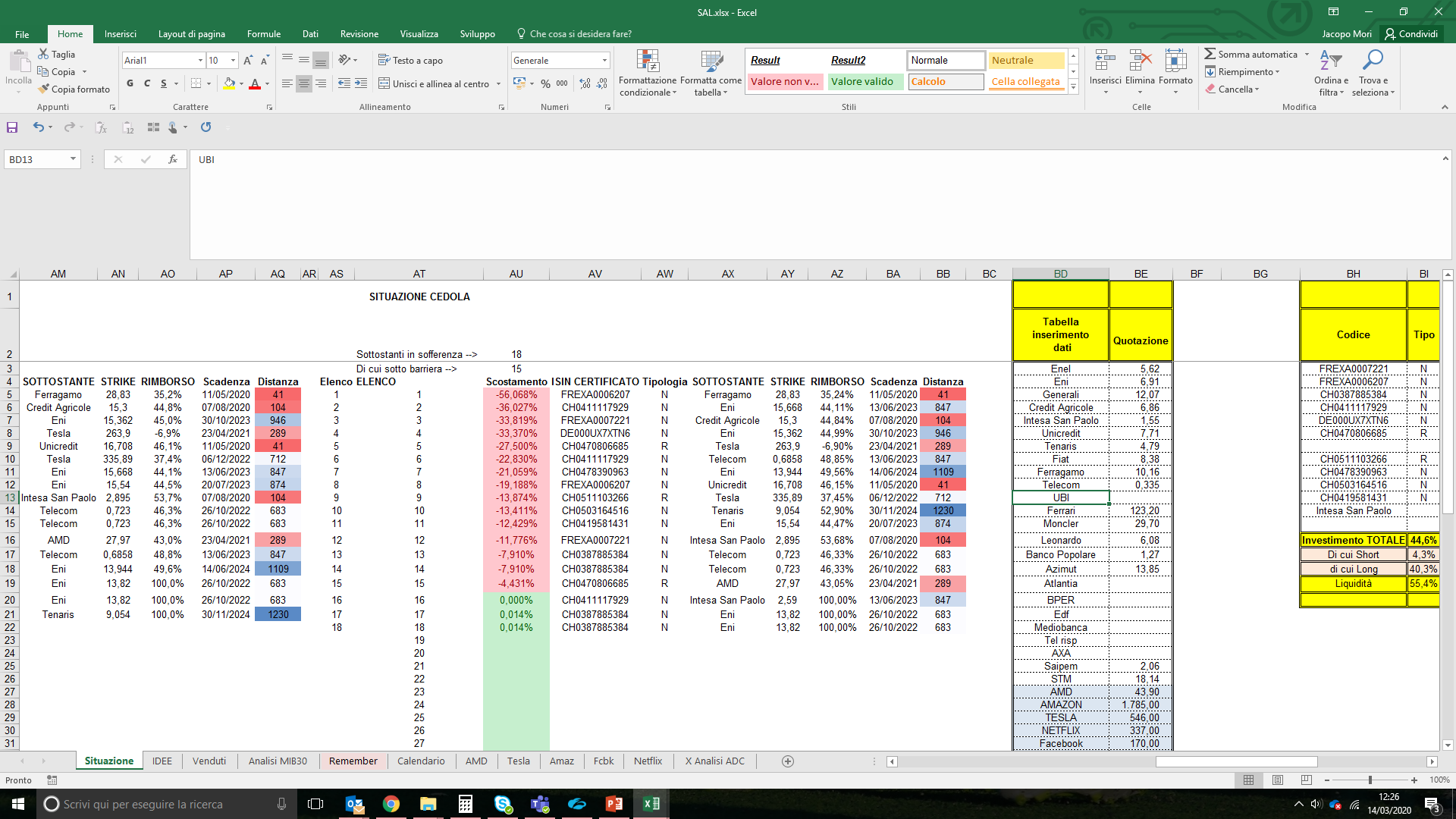Apply percent style format
This screenshot has width=1456, height=819.
pos(545,83)
